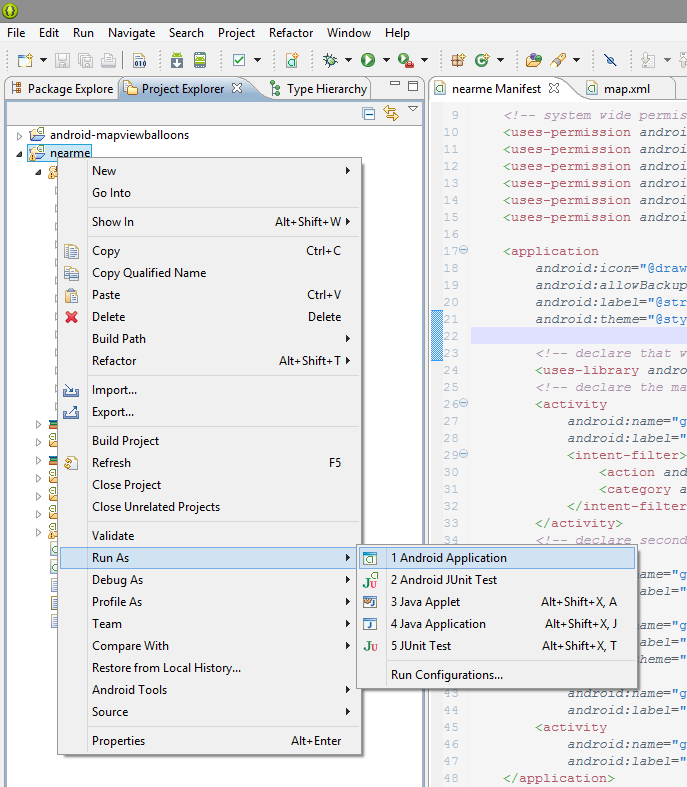
Task: Open the Android Virtual Device Manager icon
Action: click(200, 60)
